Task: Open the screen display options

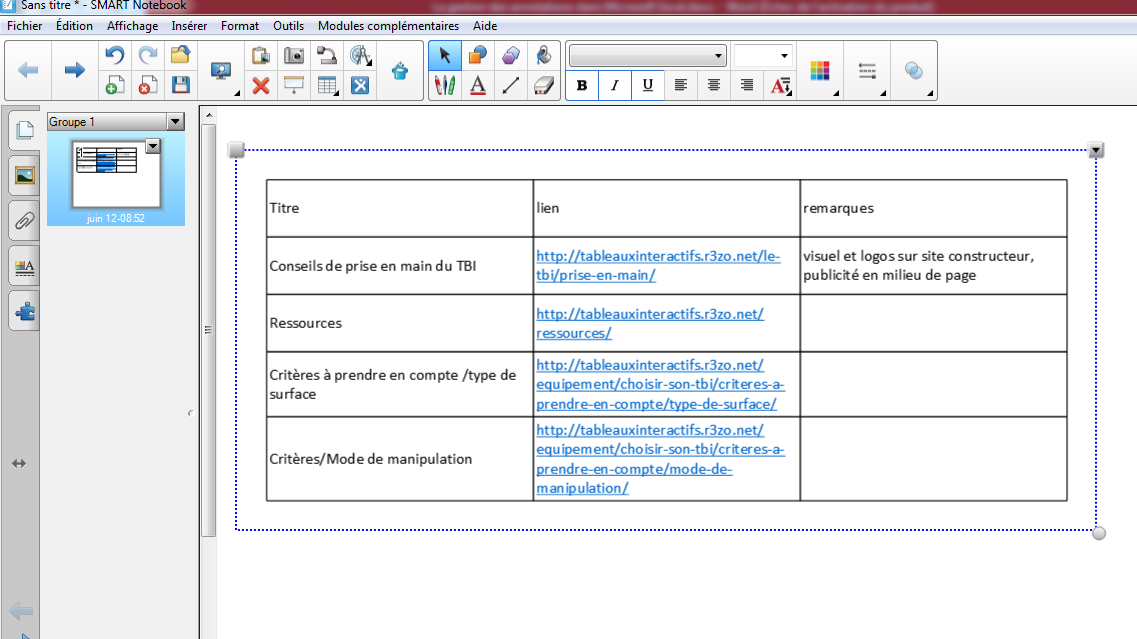Action: (220, 71)
